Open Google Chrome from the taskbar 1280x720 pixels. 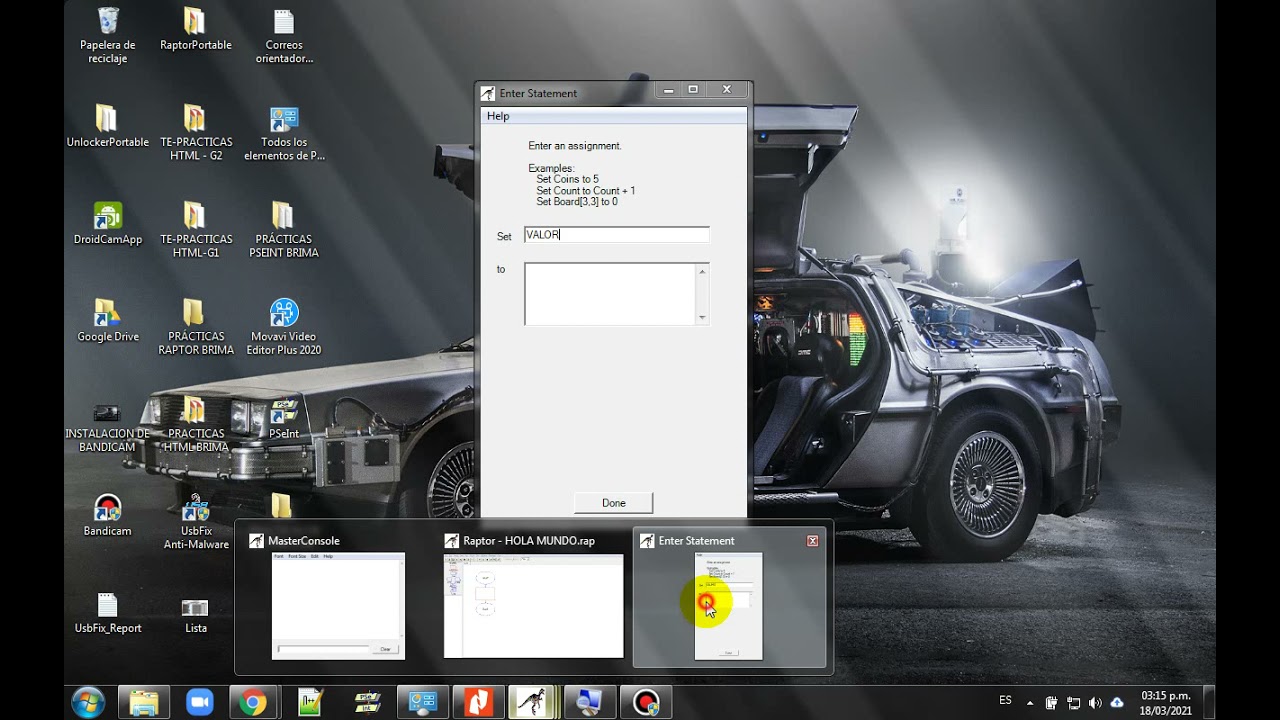pyautogui.click(x=253, y=702)
